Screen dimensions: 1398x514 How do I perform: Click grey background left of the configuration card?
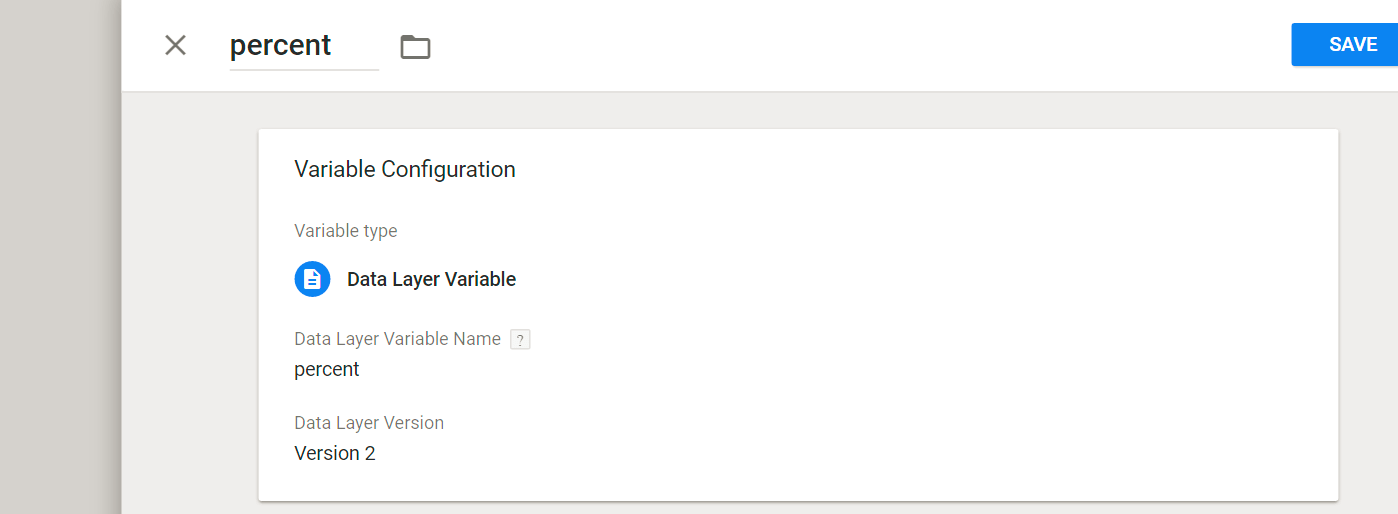tap(190, 300)
